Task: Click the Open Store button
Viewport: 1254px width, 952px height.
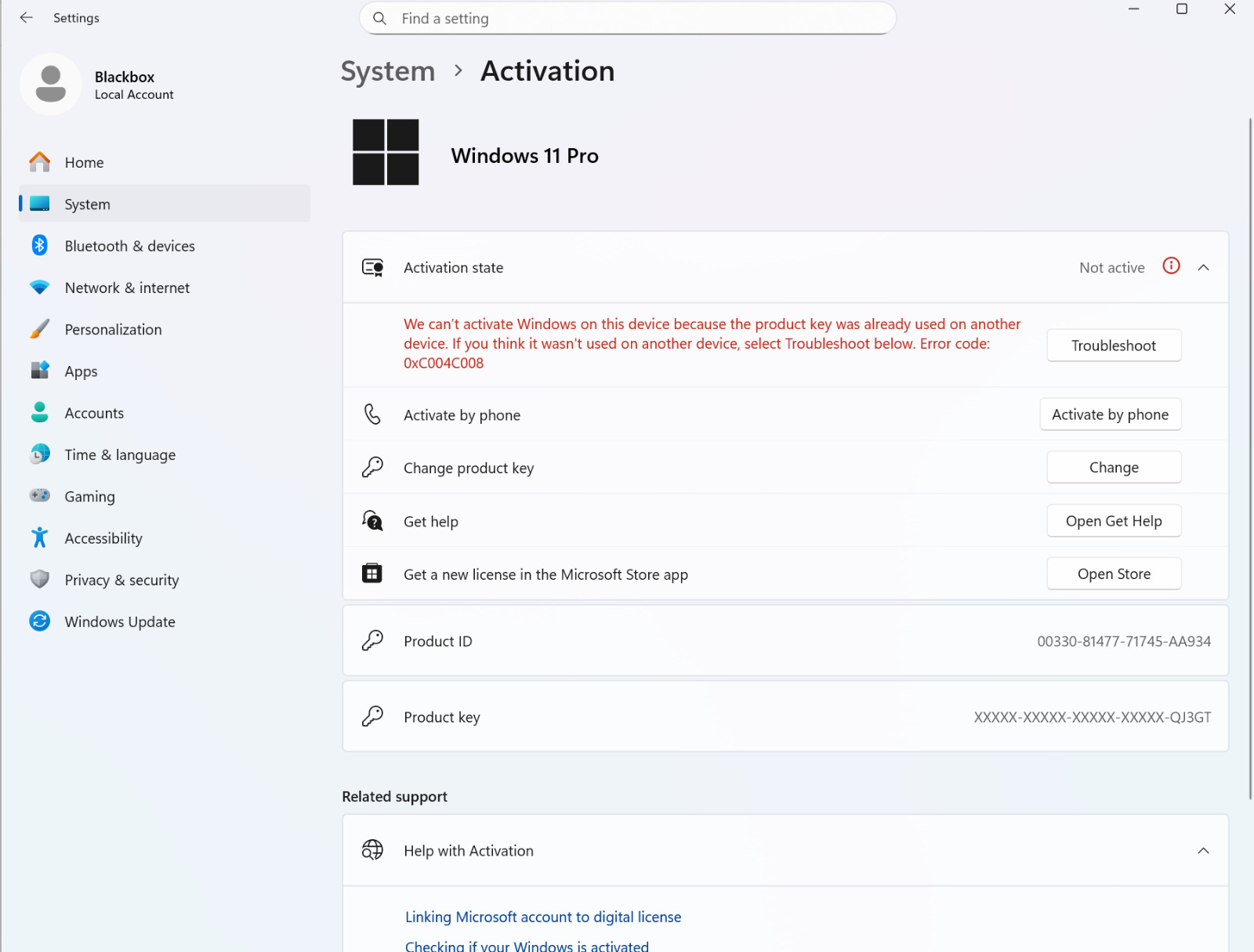Action: (1114, 574)
